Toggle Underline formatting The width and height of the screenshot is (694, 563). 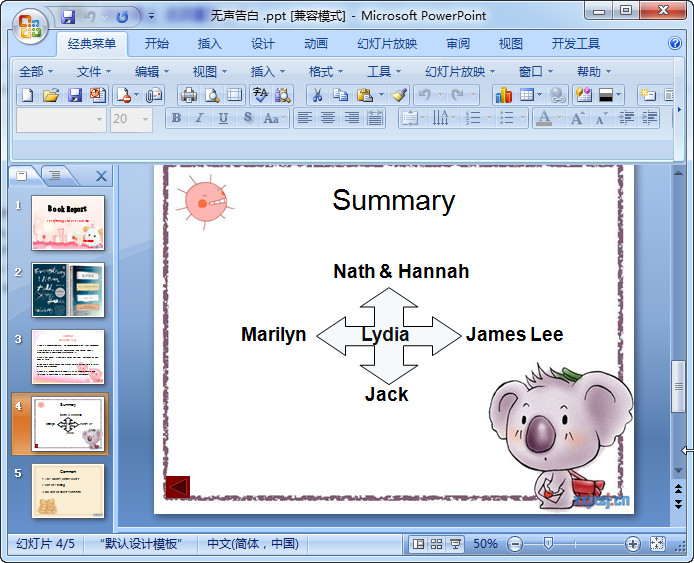coord(224,118)
